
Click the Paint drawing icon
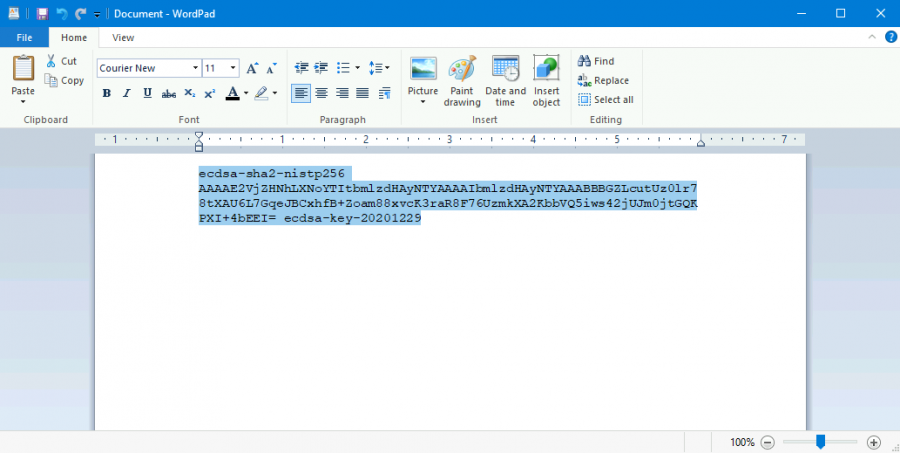point(462,70)
